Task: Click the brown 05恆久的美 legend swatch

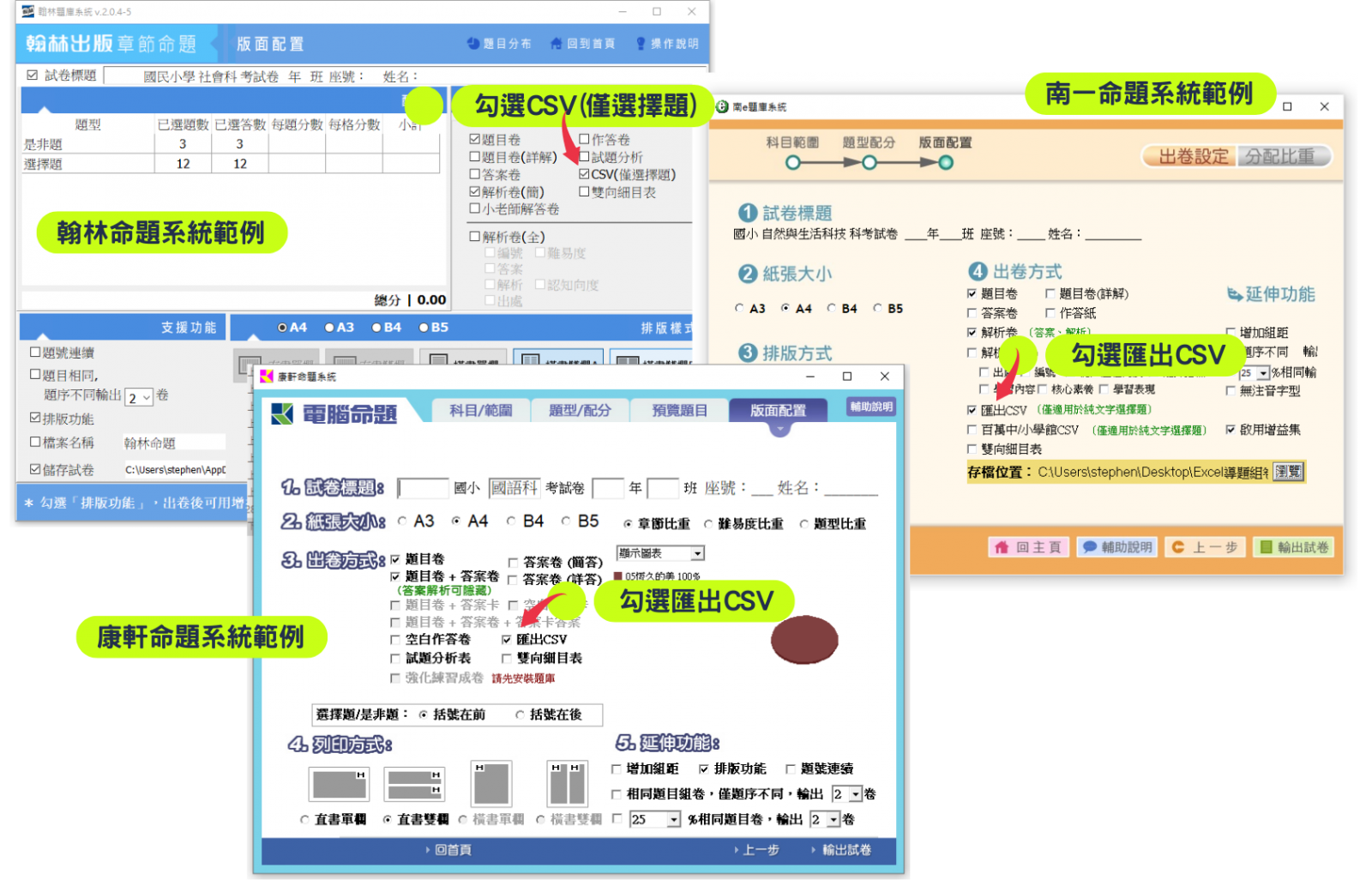Action: [617, 576]
